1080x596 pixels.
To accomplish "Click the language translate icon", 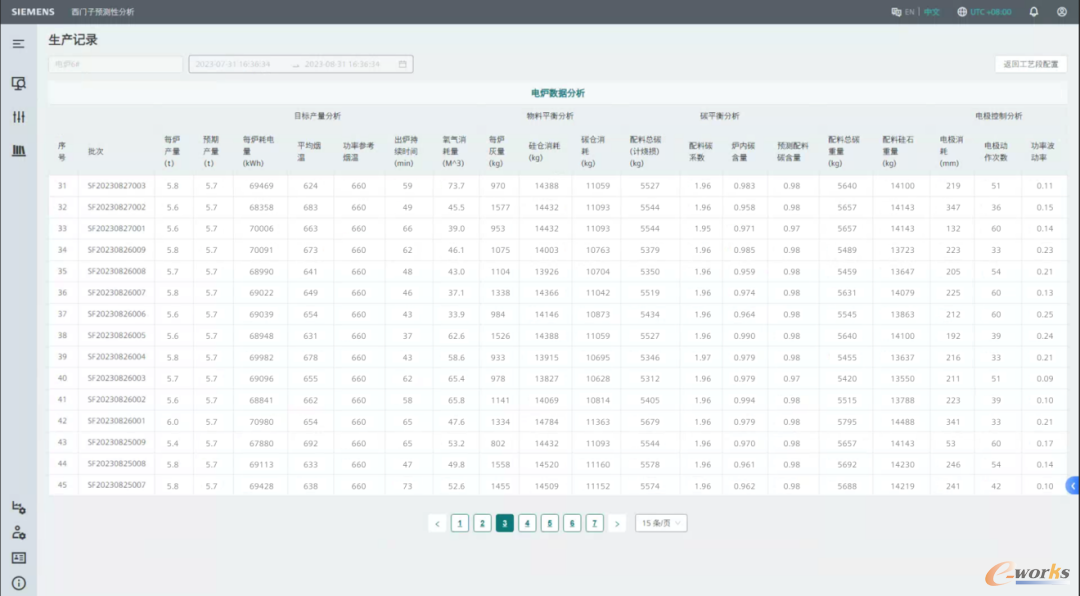I will point(896,12).
